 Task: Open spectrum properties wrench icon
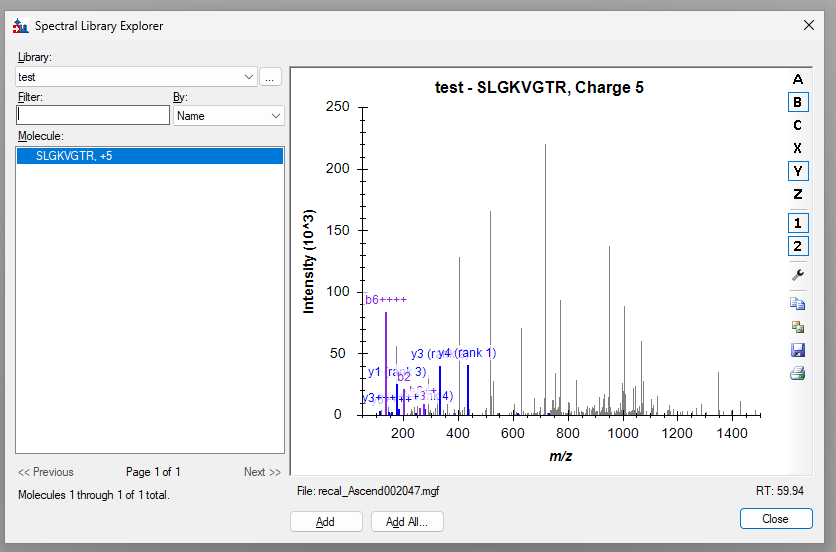point(797,275)
